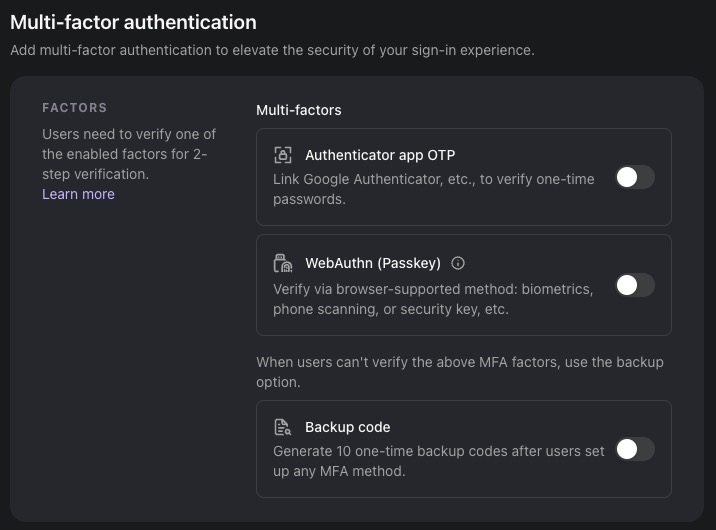This screenshot has height=530, width=716.
Task: Click the Authenticator app OTP title
Action: 380,155
